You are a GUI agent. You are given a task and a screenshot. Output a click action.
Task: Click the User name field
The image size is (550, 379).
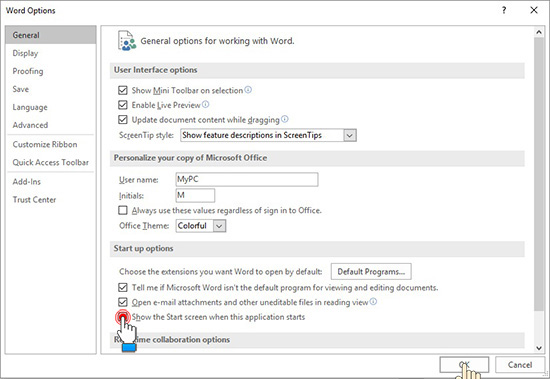point(247,179)
